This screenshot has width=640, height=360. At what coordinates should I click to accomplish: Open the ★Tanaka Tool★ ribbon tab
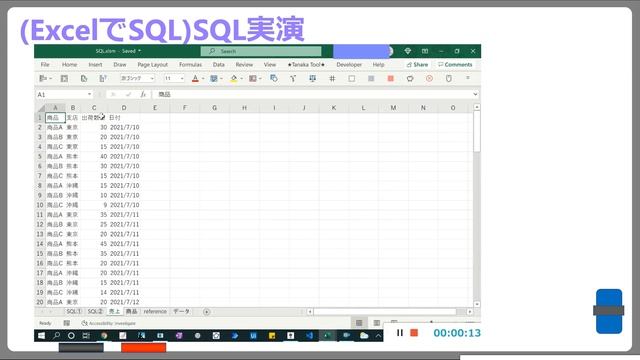pos(306,64)
